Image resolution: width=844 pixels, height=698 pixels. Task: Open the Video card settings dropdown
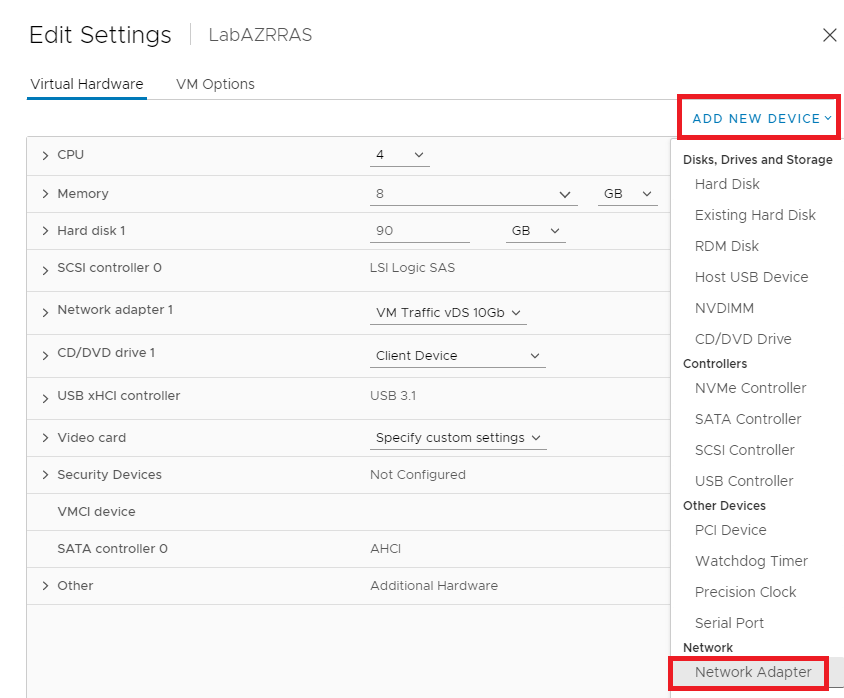[x=458, y=438]
